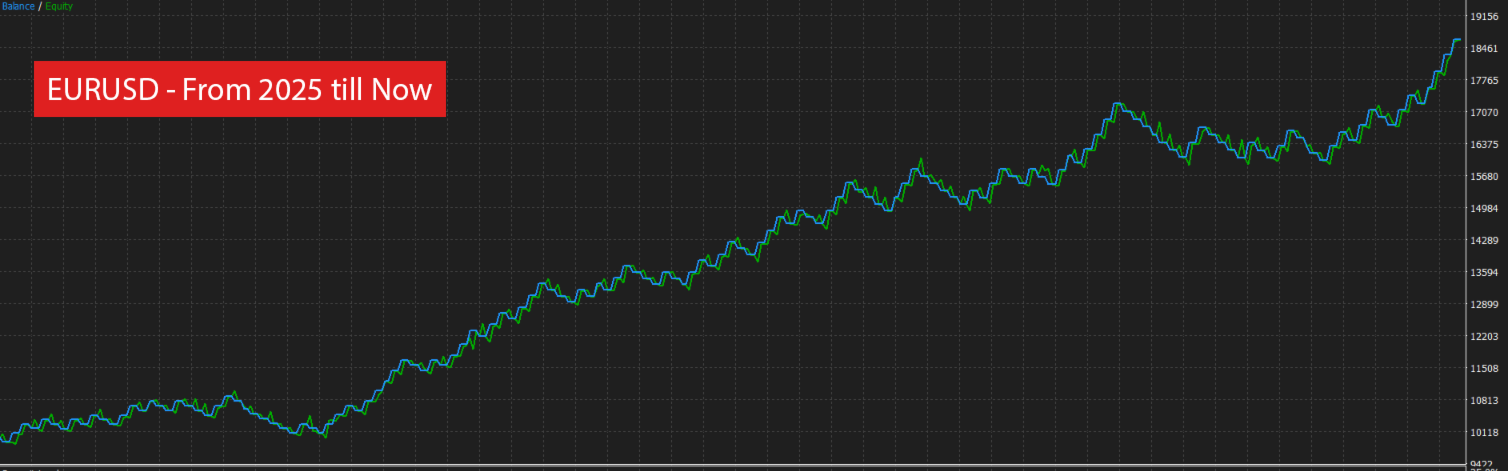The height and width of the screenshot is (471, 1508).
Task: Click the 19156 value on the price axis
Action: 1483,16
